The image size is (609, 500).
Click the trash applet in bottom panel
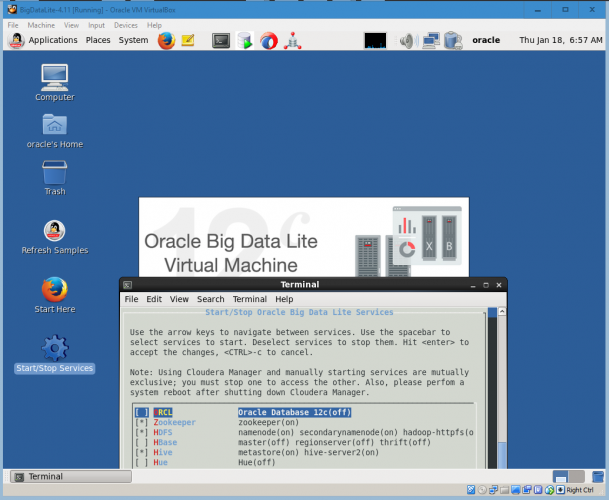598,476
